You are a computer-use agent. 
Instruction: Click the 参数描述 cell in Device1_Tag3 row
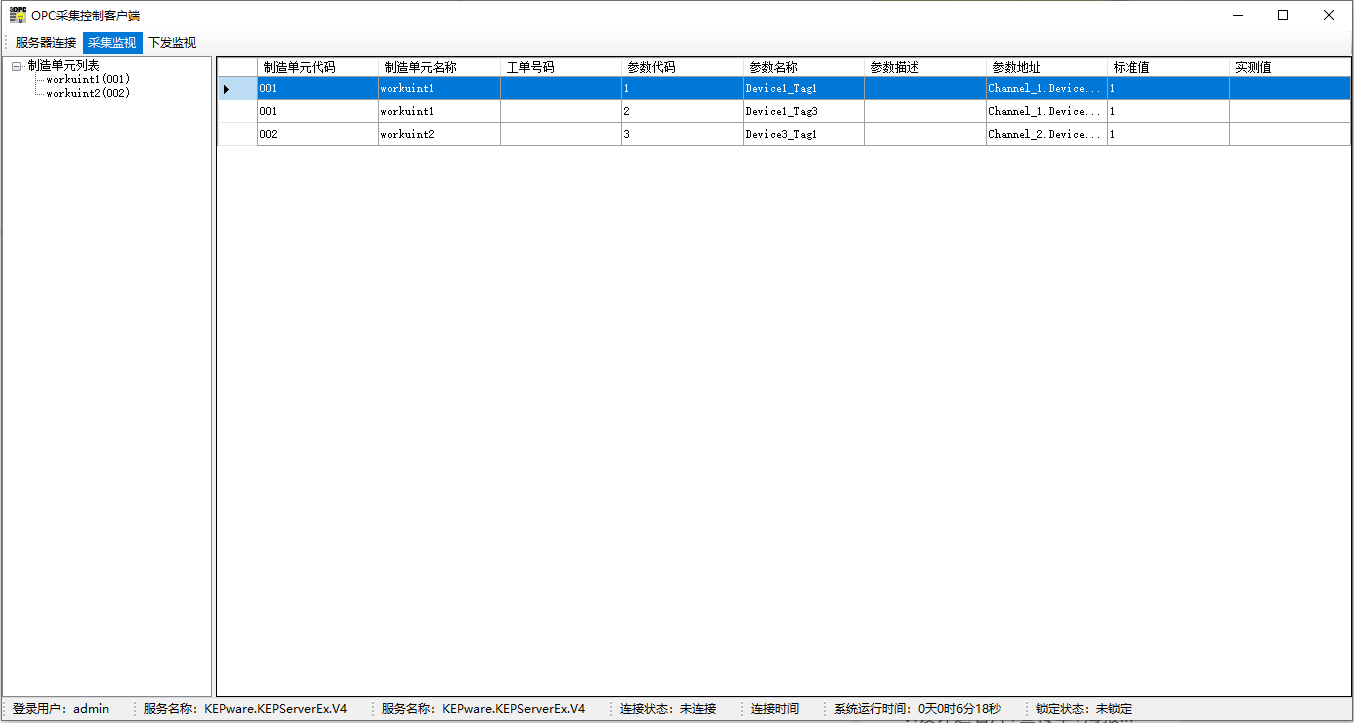point(925,111)
